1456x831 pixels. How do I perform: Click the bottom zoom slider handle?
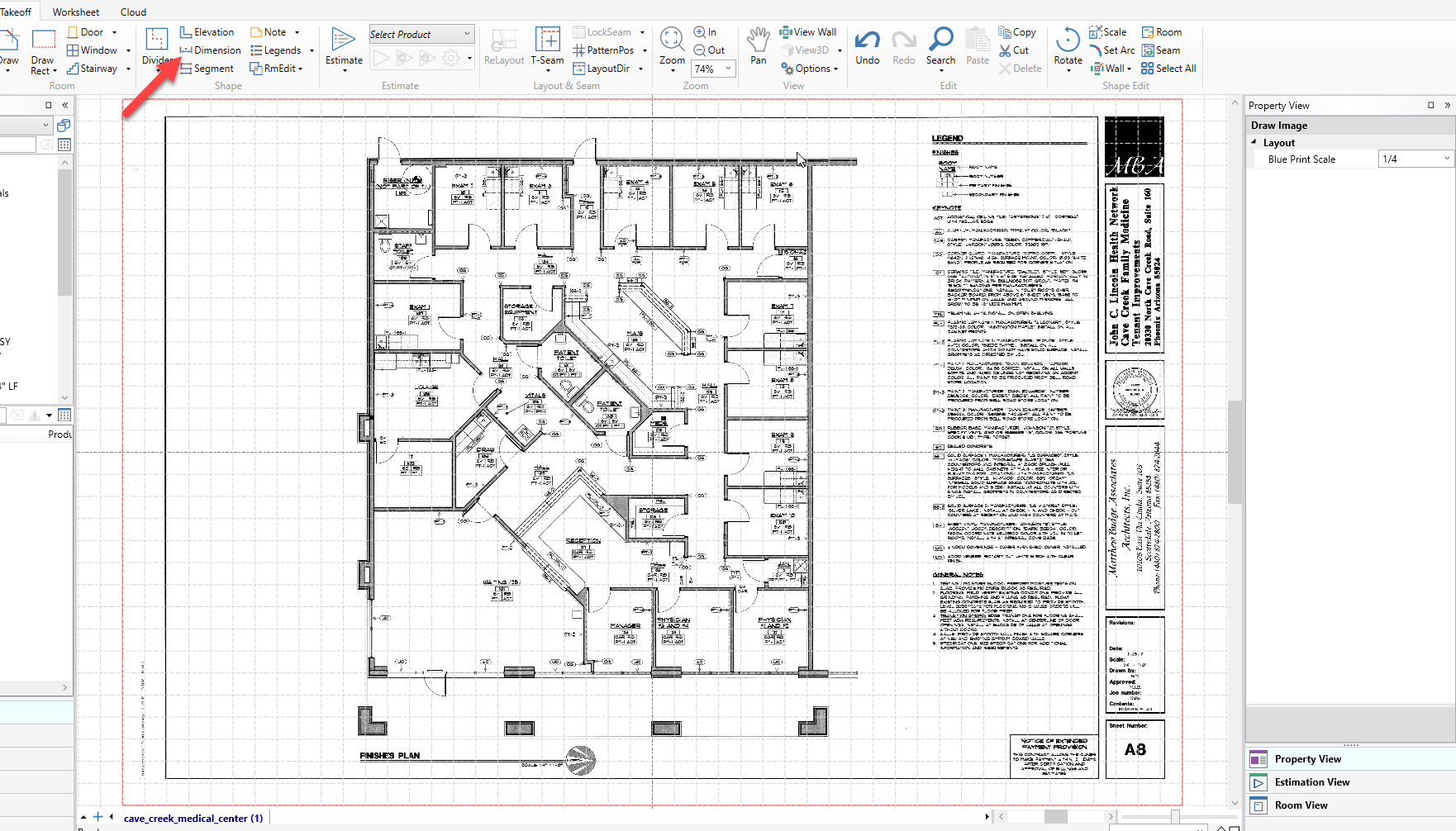1175,816
